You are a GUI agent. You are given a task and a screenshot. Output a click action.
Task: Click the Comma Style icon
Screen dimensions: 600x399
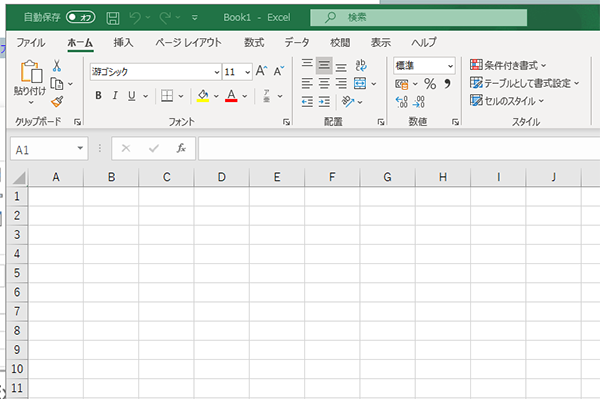pos(447,84)
